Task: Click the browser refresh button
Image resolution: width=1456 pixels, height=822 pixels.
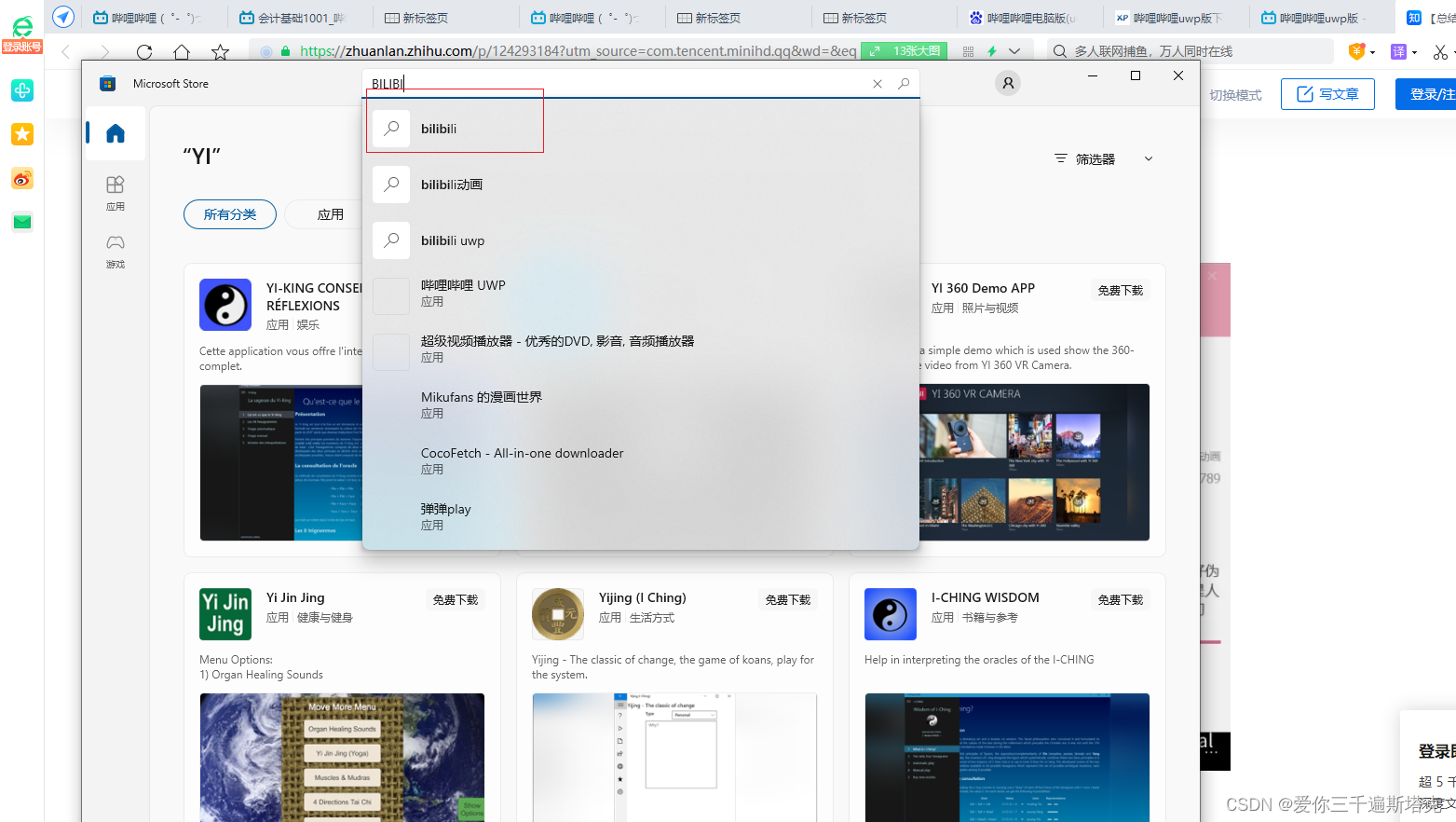Action: (x=143, y=52)
